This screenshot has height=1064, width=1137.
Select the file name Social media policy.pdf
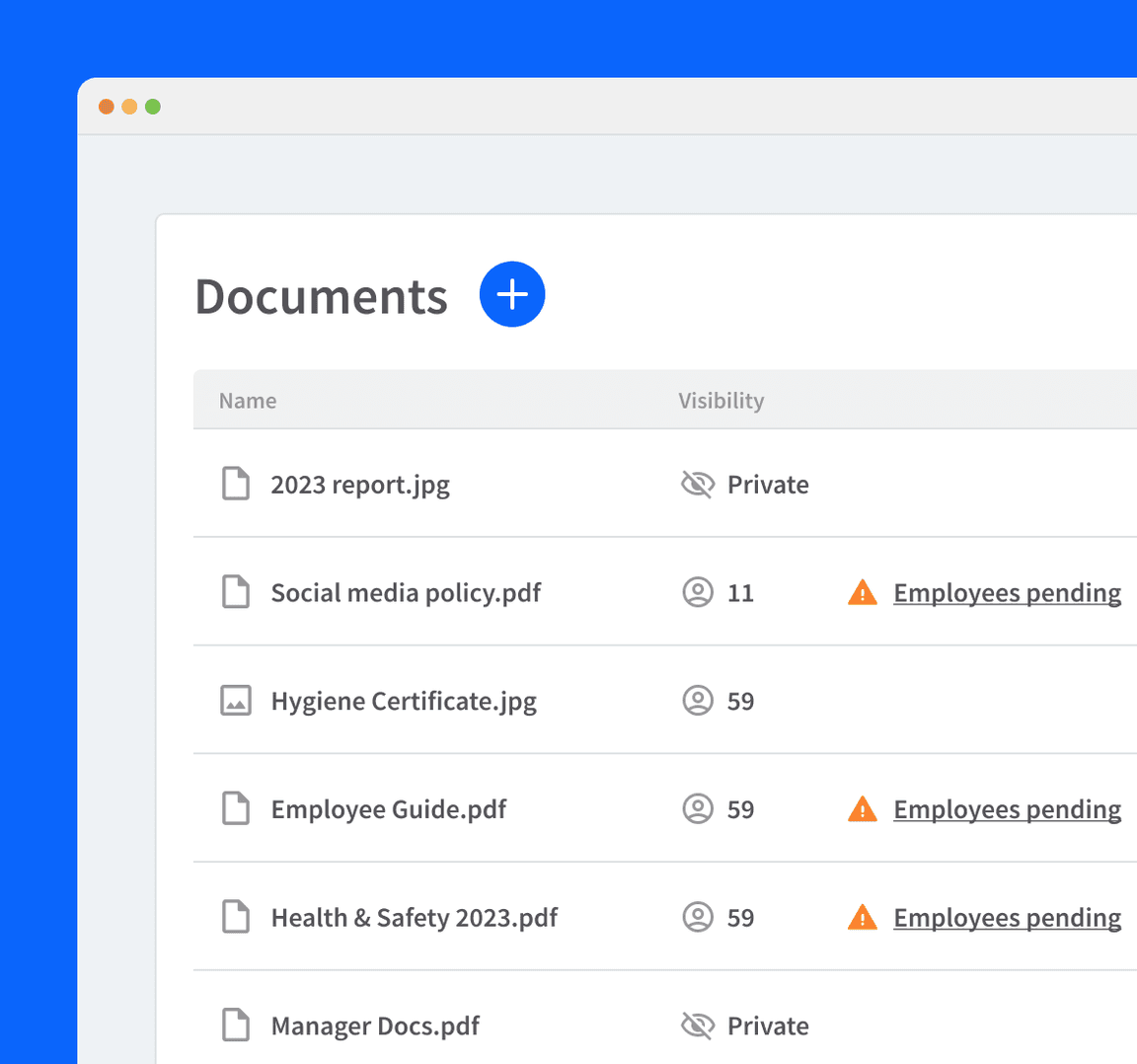[x=406, y=592]
